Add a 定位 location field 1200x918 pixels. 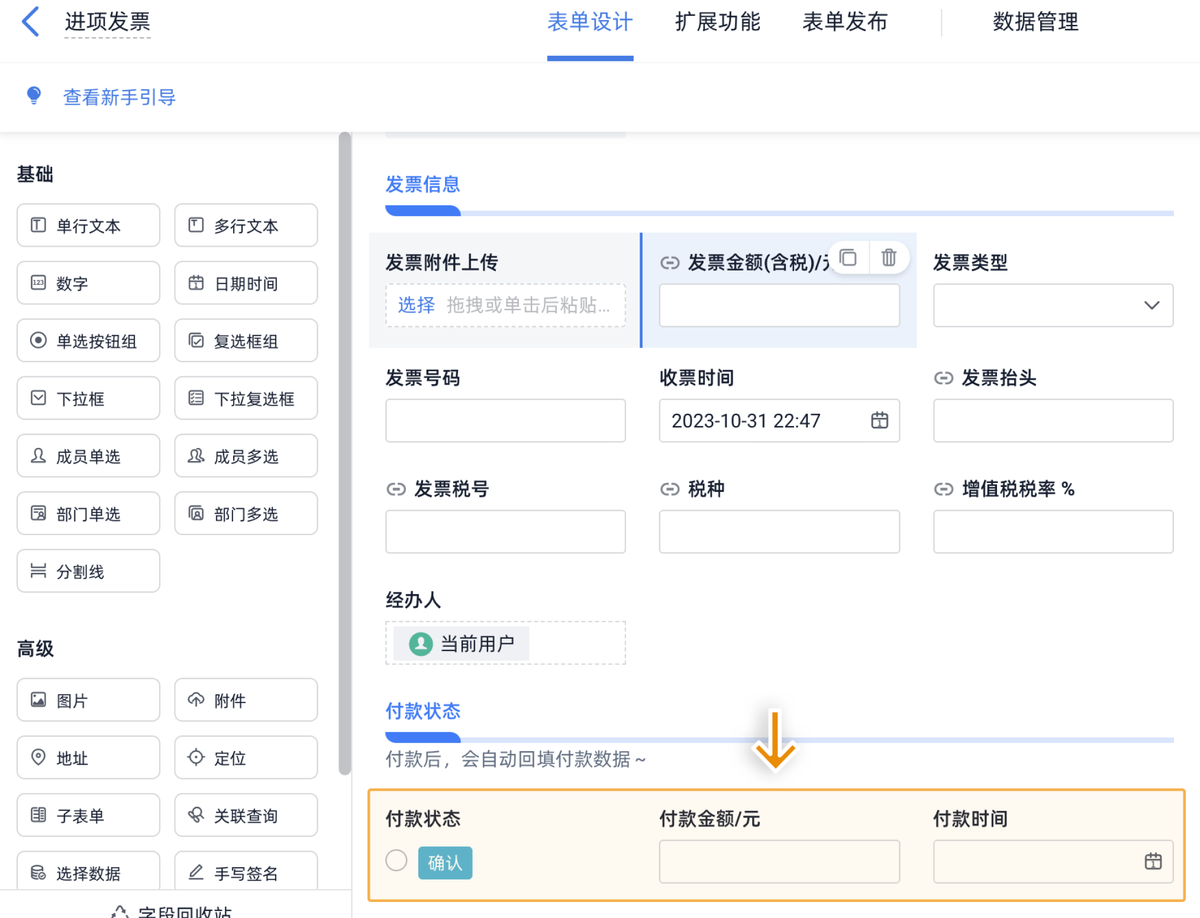246,758
